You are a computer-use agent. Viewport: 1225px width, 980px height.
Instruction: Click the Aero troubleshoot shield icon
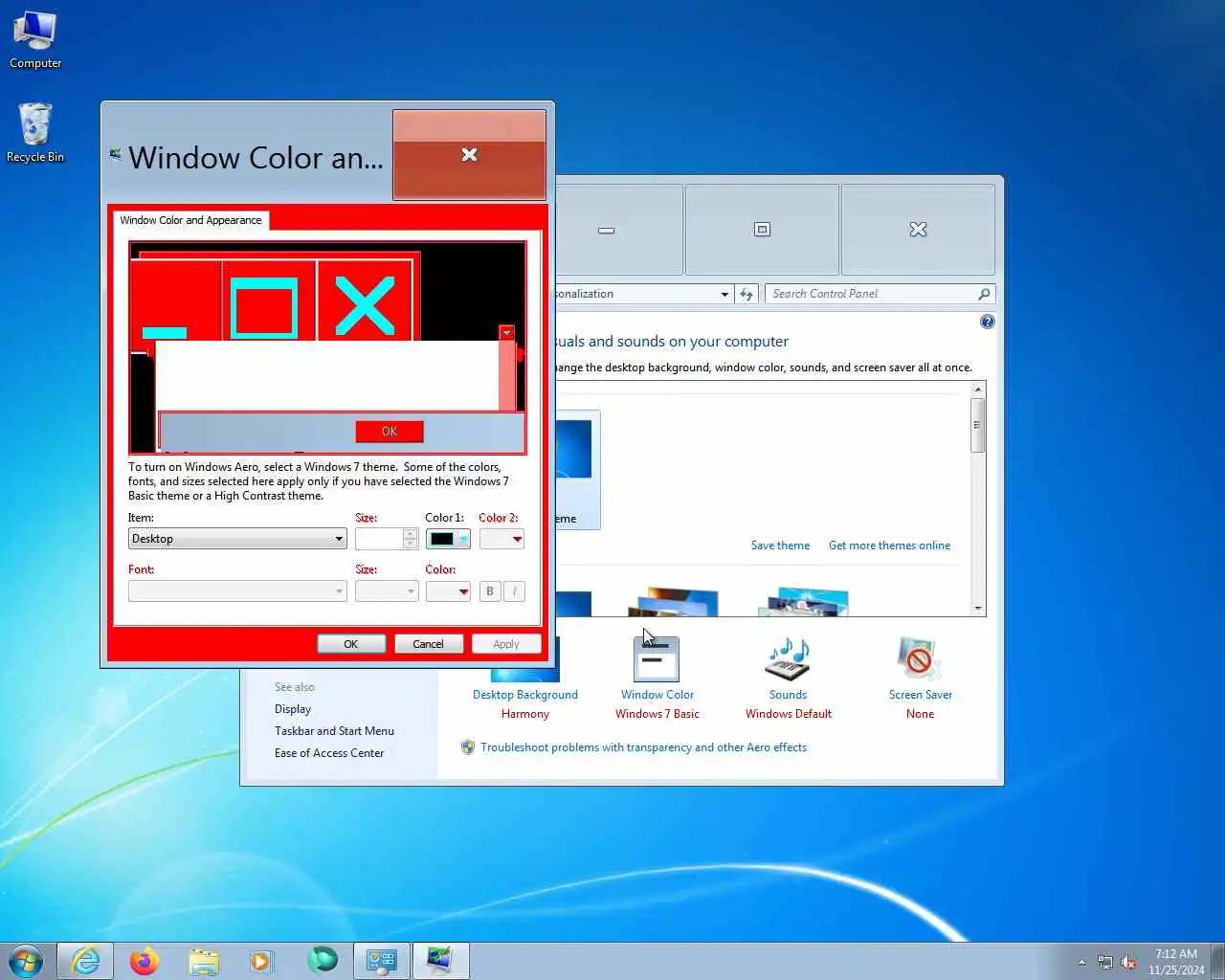point(467,747)
